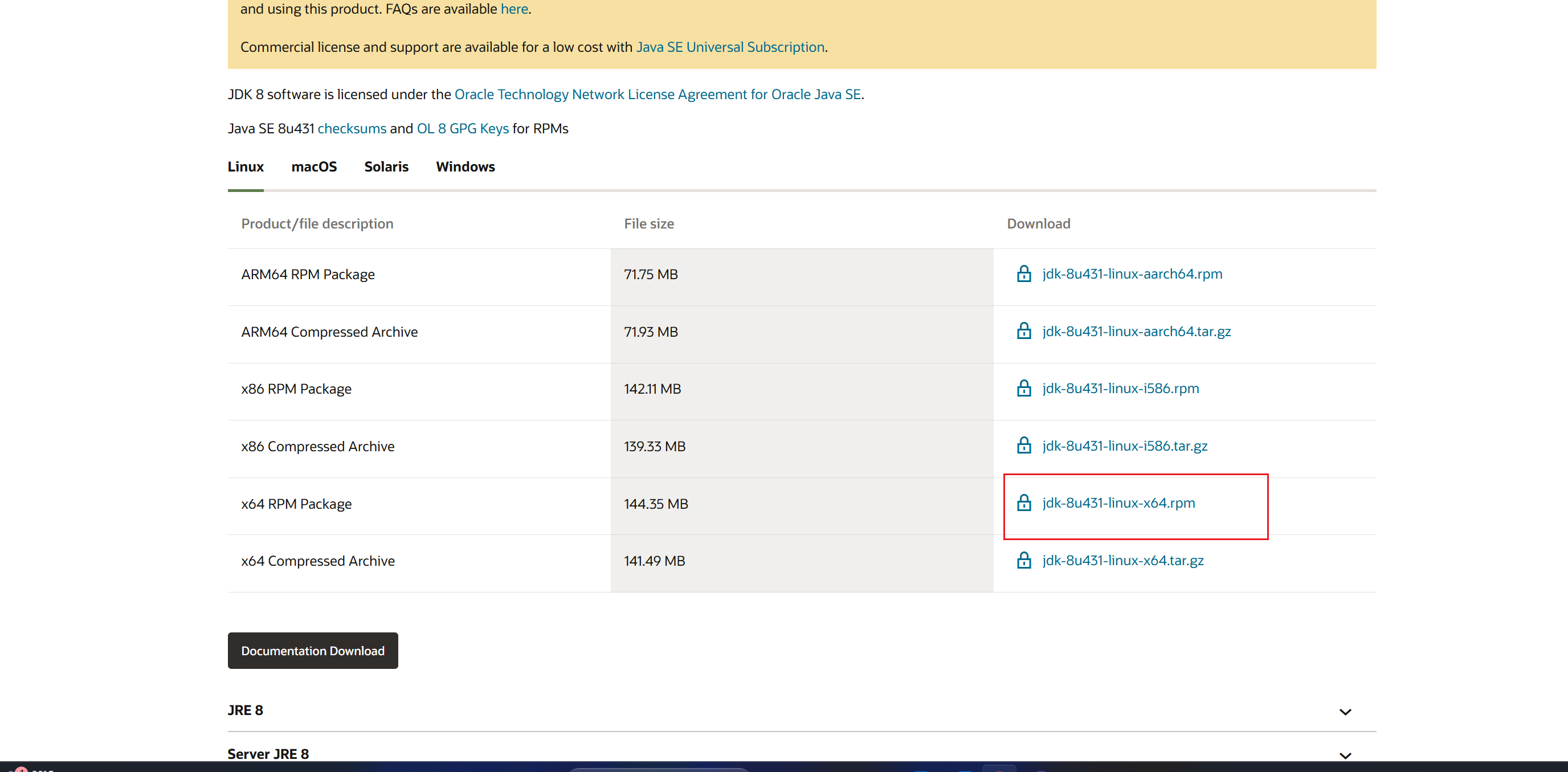Click the '71.75 MB' file size cell
The image size is (1568, 772).
tap(802, 277)
